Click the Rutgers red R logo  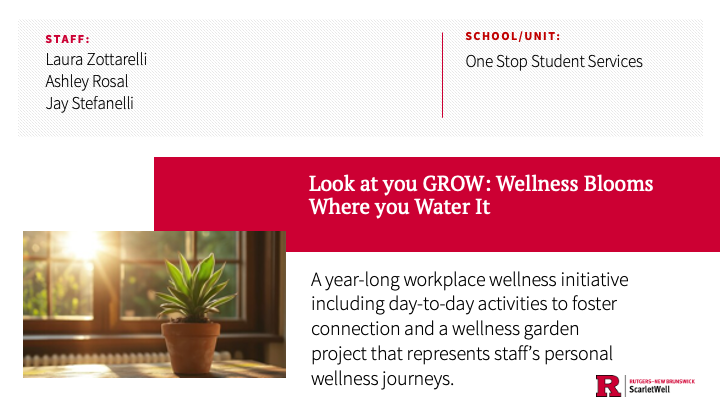pyautogui.click(x=607, y=385)
